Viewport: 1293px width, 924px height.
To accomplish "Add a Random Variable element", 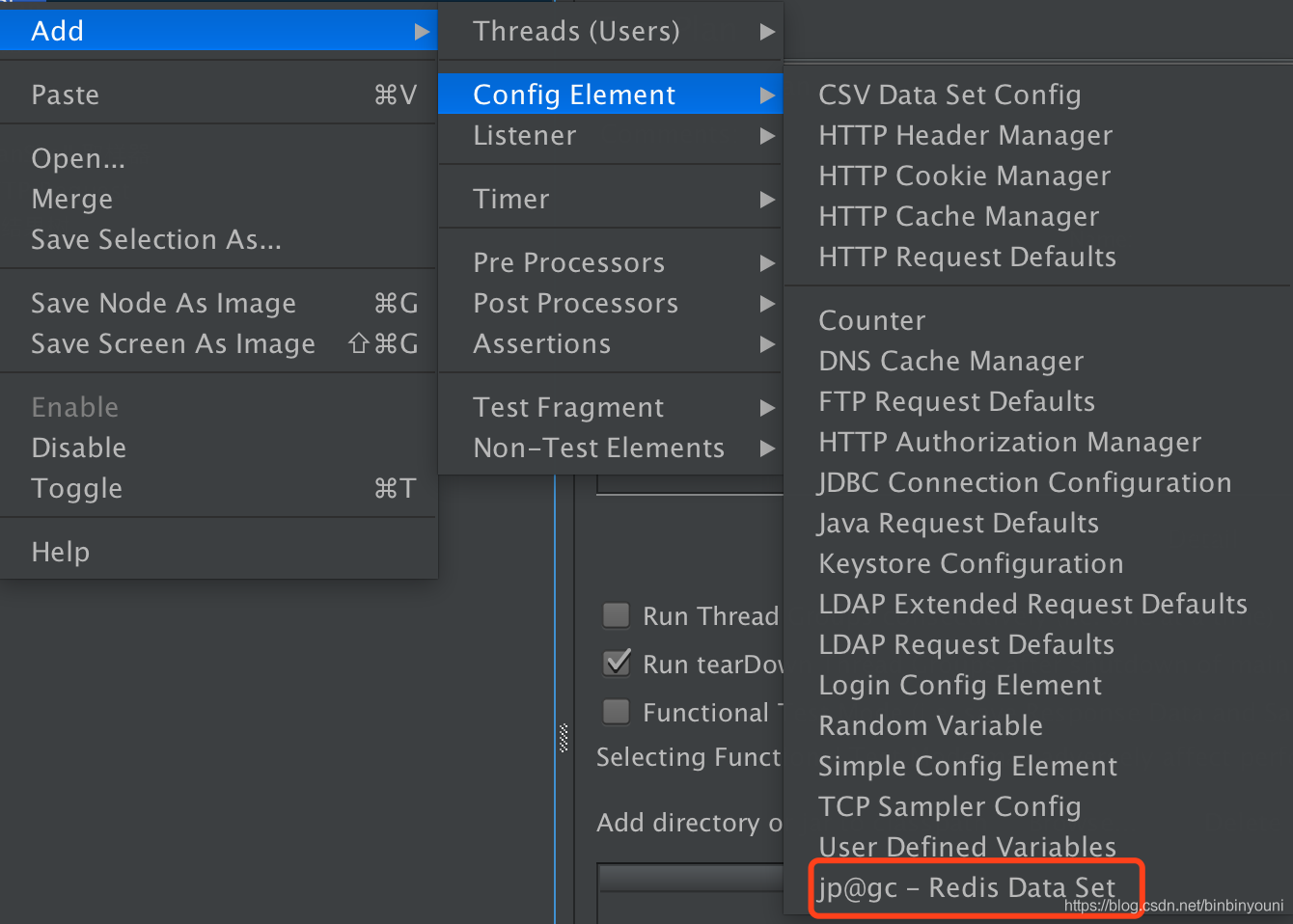I will tap(1038, 725).
